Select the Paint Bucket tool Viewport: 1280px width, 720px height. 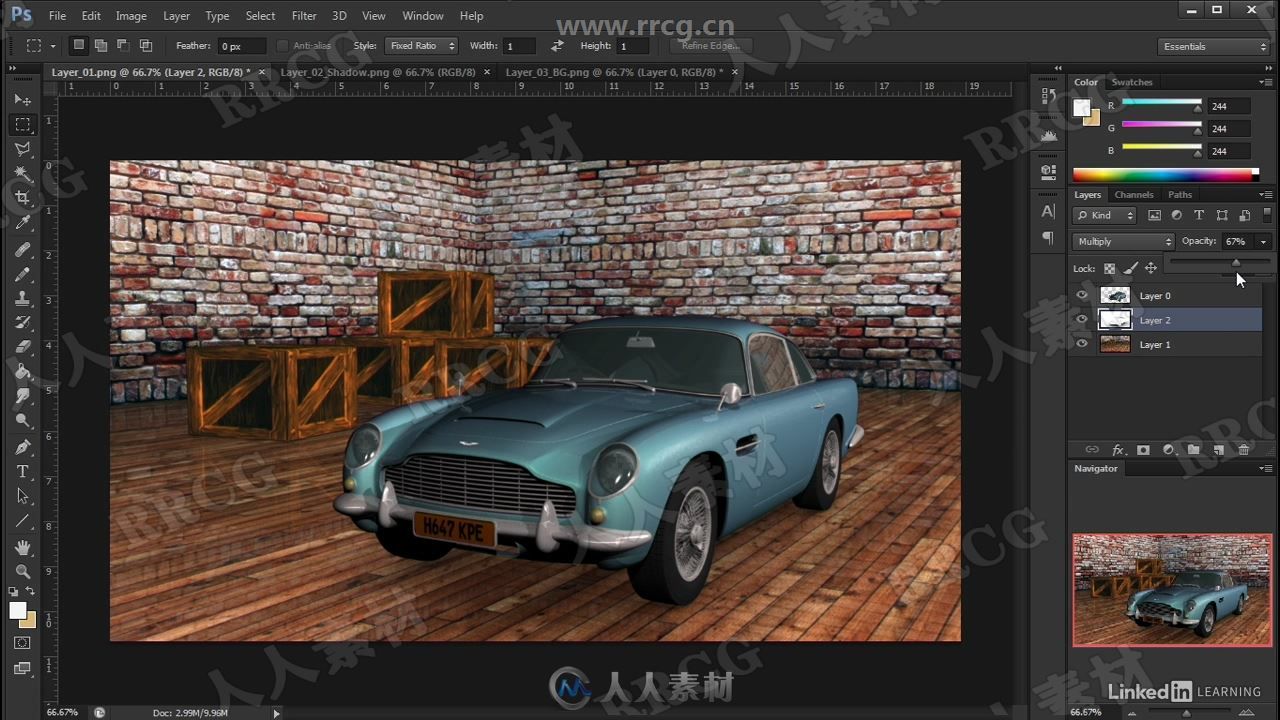(x=22, y=372)
